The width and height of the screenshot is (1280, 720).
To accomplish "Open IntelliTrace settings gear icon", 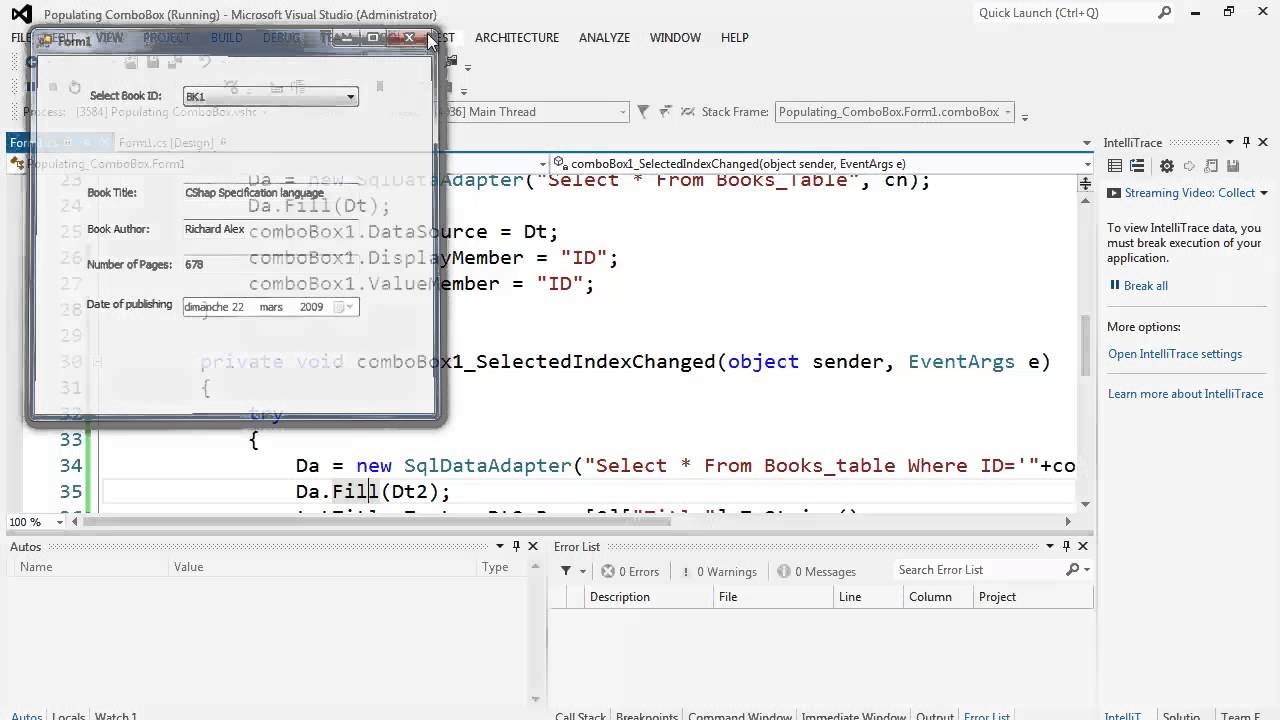I will [x=1165, y=167].
